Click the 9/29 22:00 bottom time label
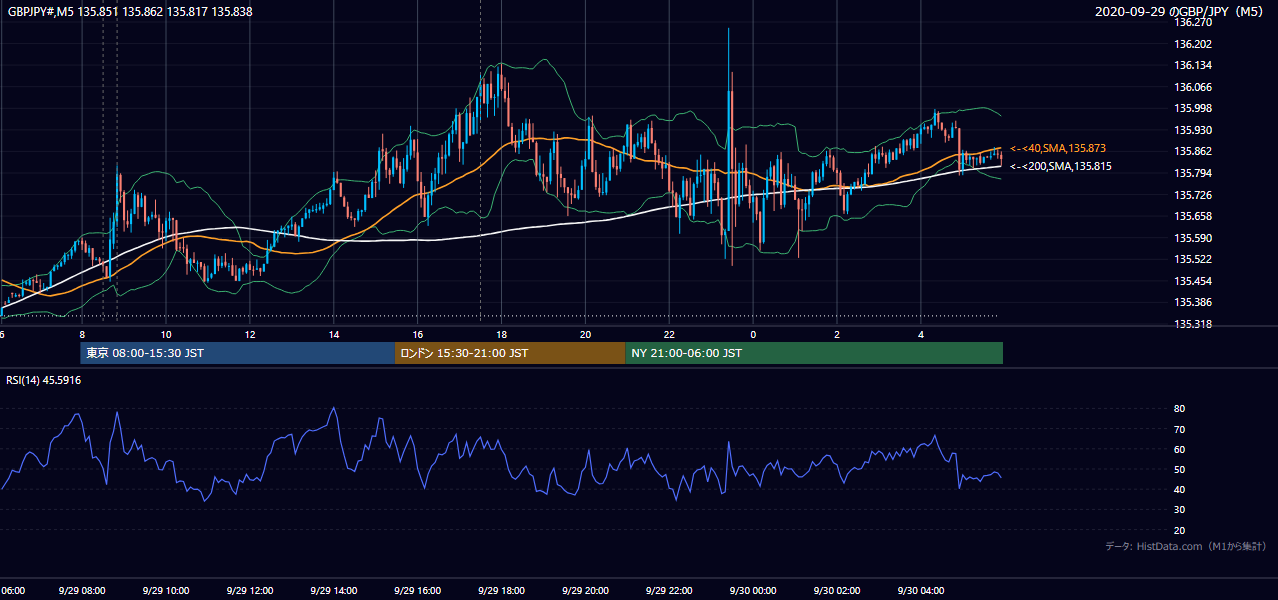 click(670, 591)
